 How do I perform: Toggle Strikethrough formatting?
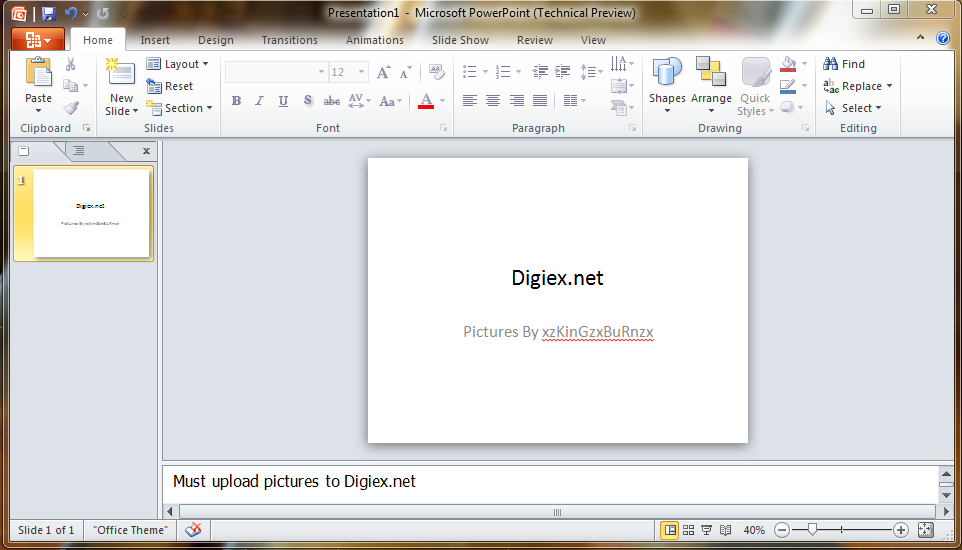click(332, 101)
